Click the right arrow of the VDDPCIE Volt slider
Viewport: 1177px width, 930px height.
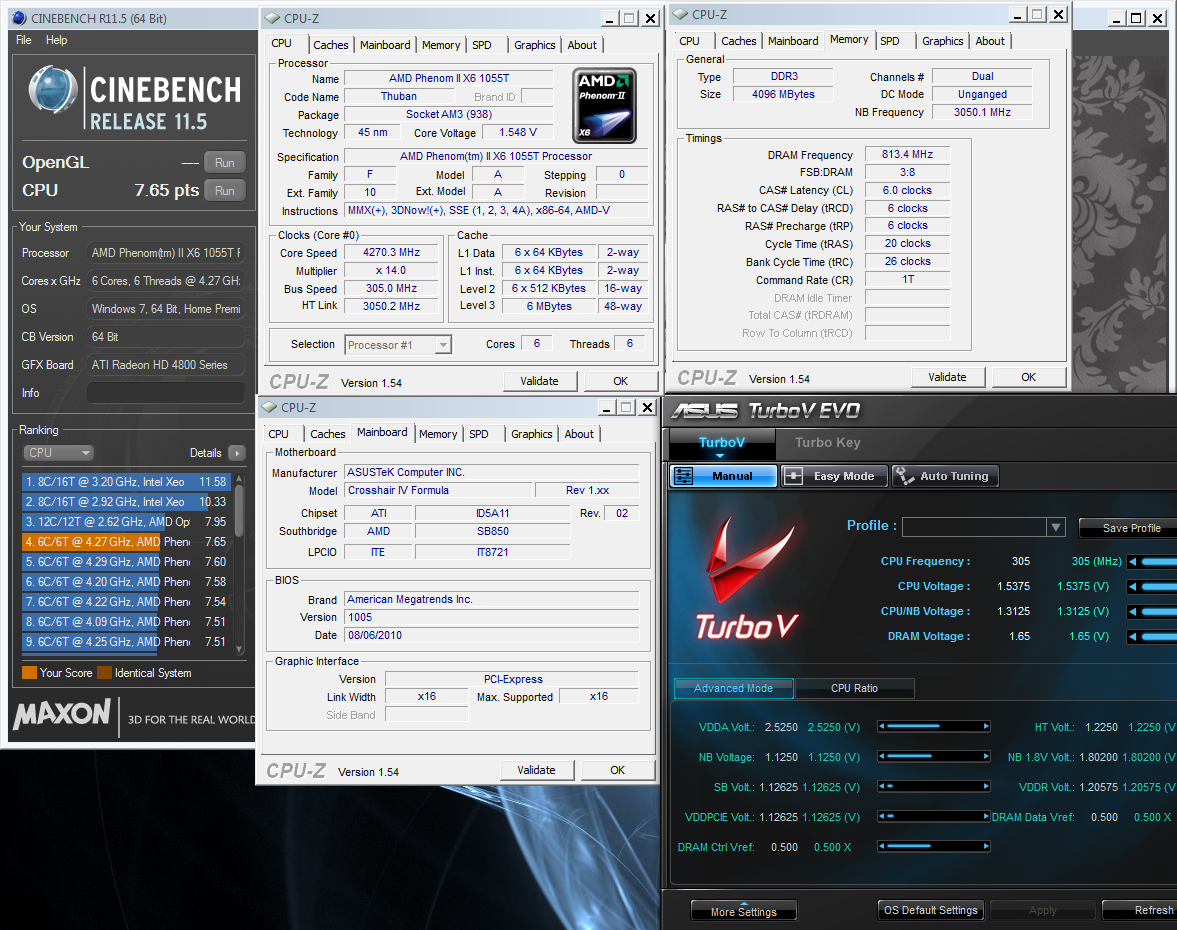986,817
